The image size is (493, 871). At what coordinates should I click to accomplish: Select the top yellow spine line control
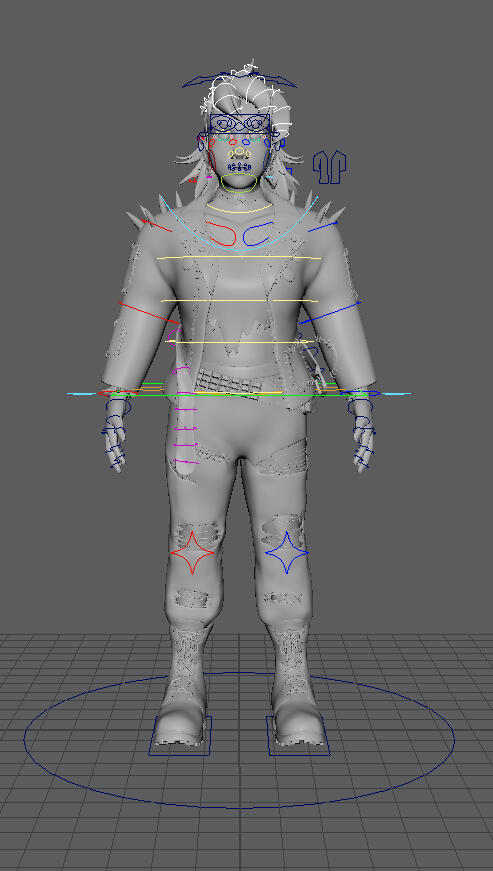[x=239, y=258]
